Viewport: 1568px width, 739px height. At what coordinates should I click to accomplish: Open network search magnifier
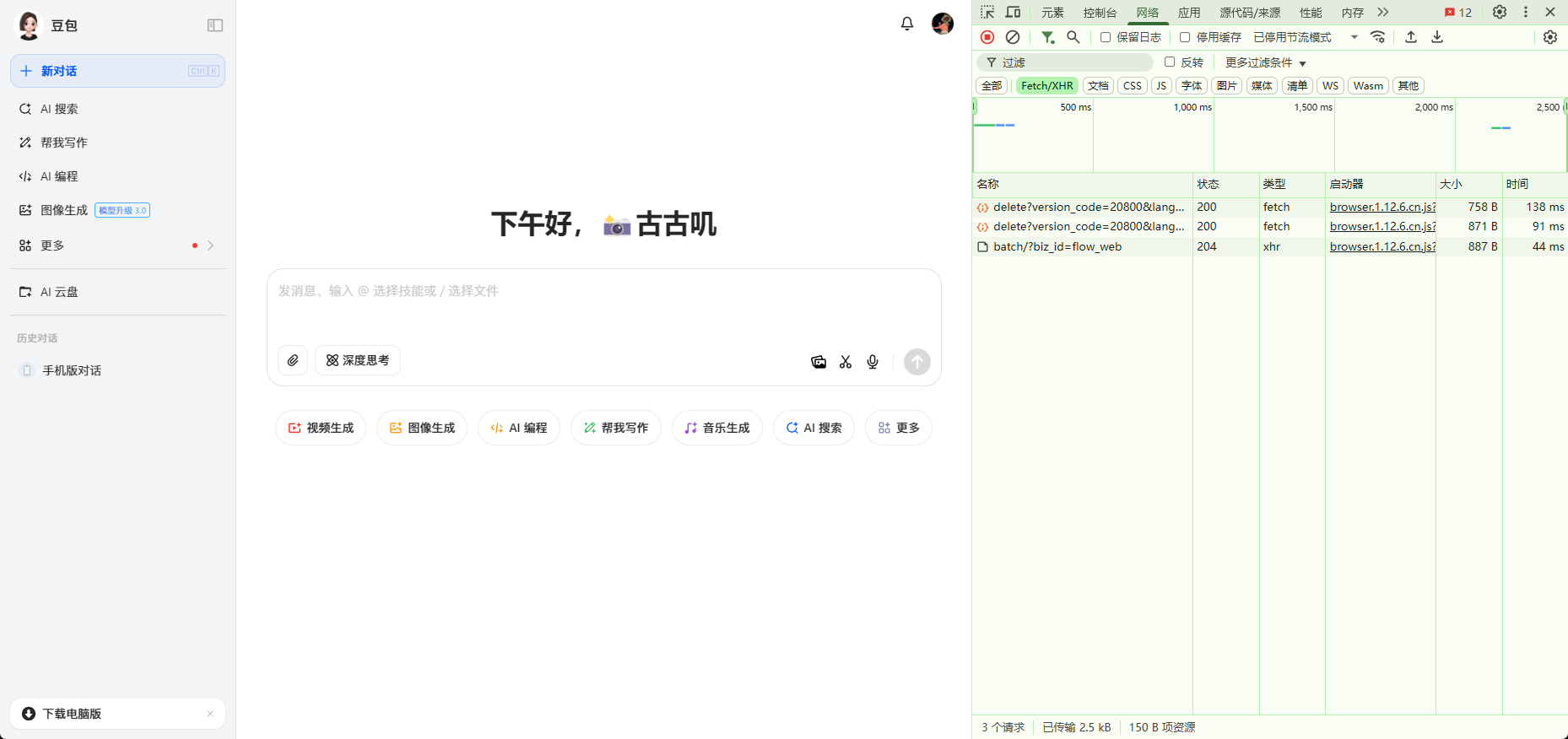[x=1073, y=37]
